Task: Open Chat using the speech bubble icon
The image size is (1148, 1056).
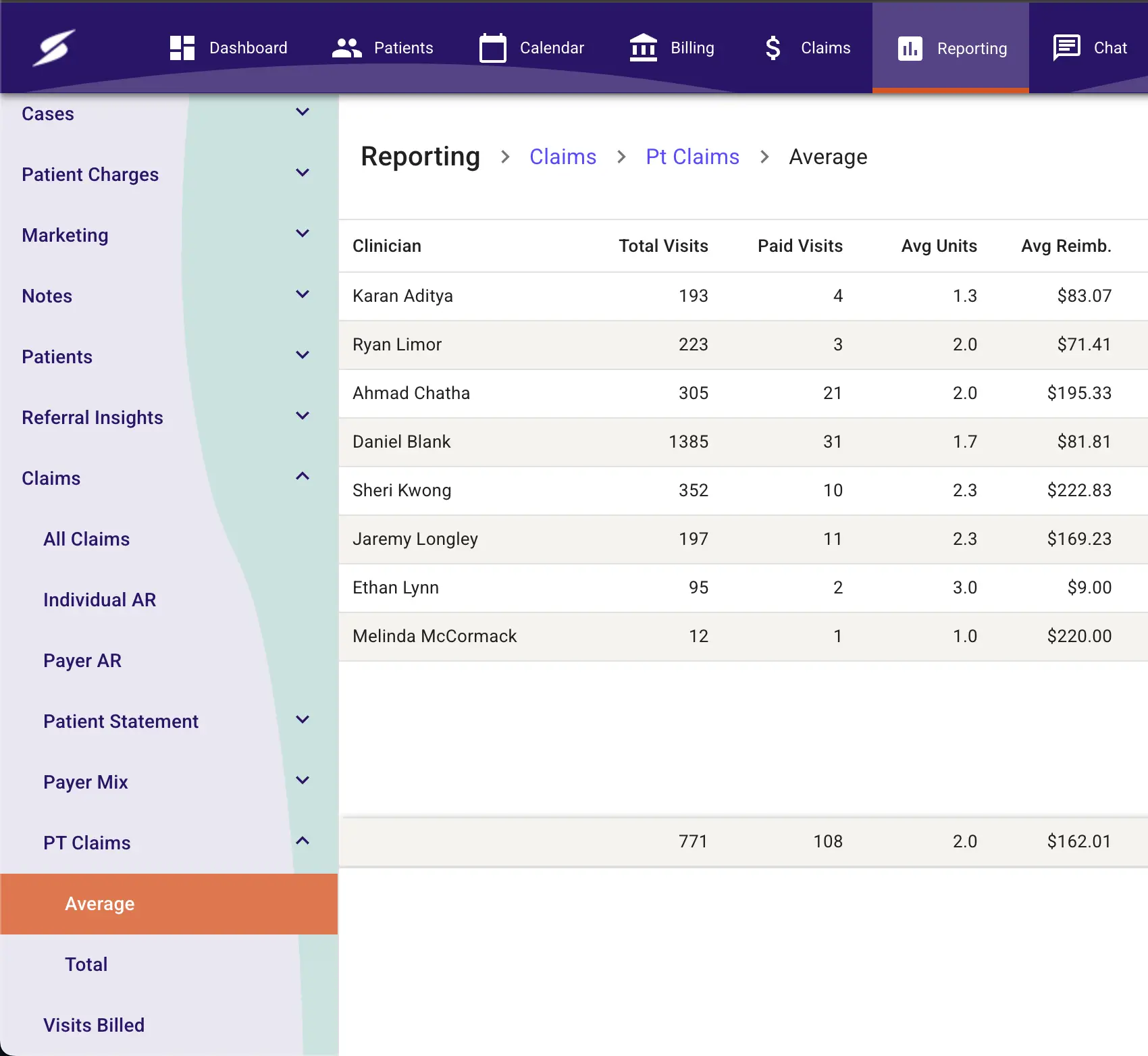Action: point(1068,47)
